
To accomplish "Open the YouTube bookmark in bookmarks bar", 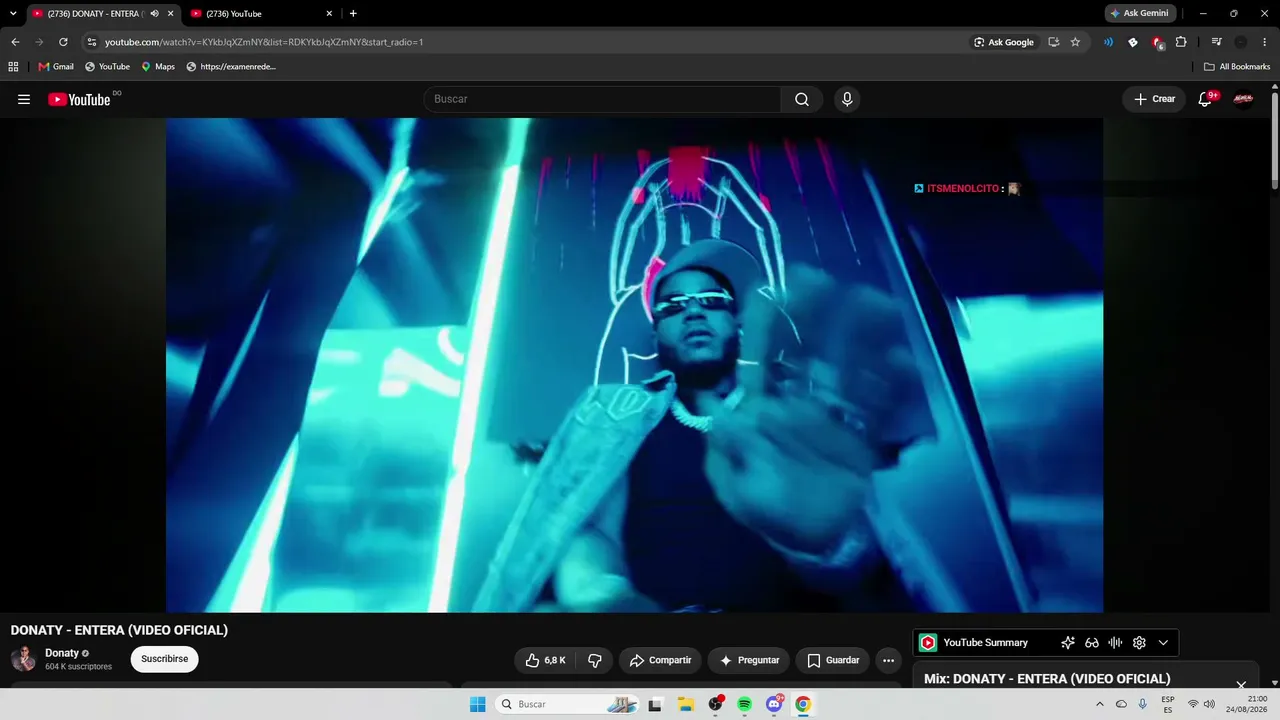I will (107, 67).
